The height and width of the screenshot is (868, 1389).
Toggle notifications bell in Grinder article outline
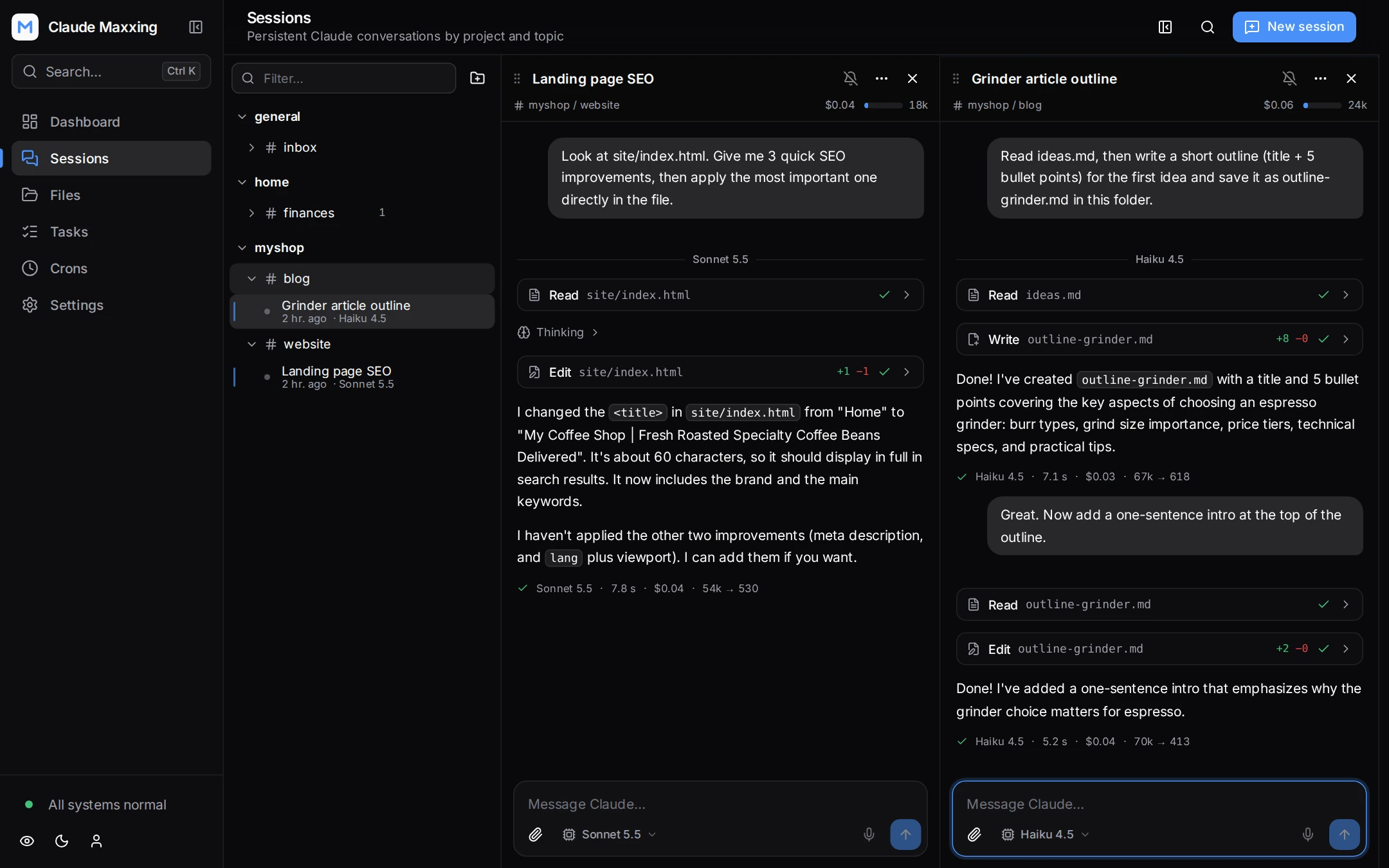tap(1289, 78)
